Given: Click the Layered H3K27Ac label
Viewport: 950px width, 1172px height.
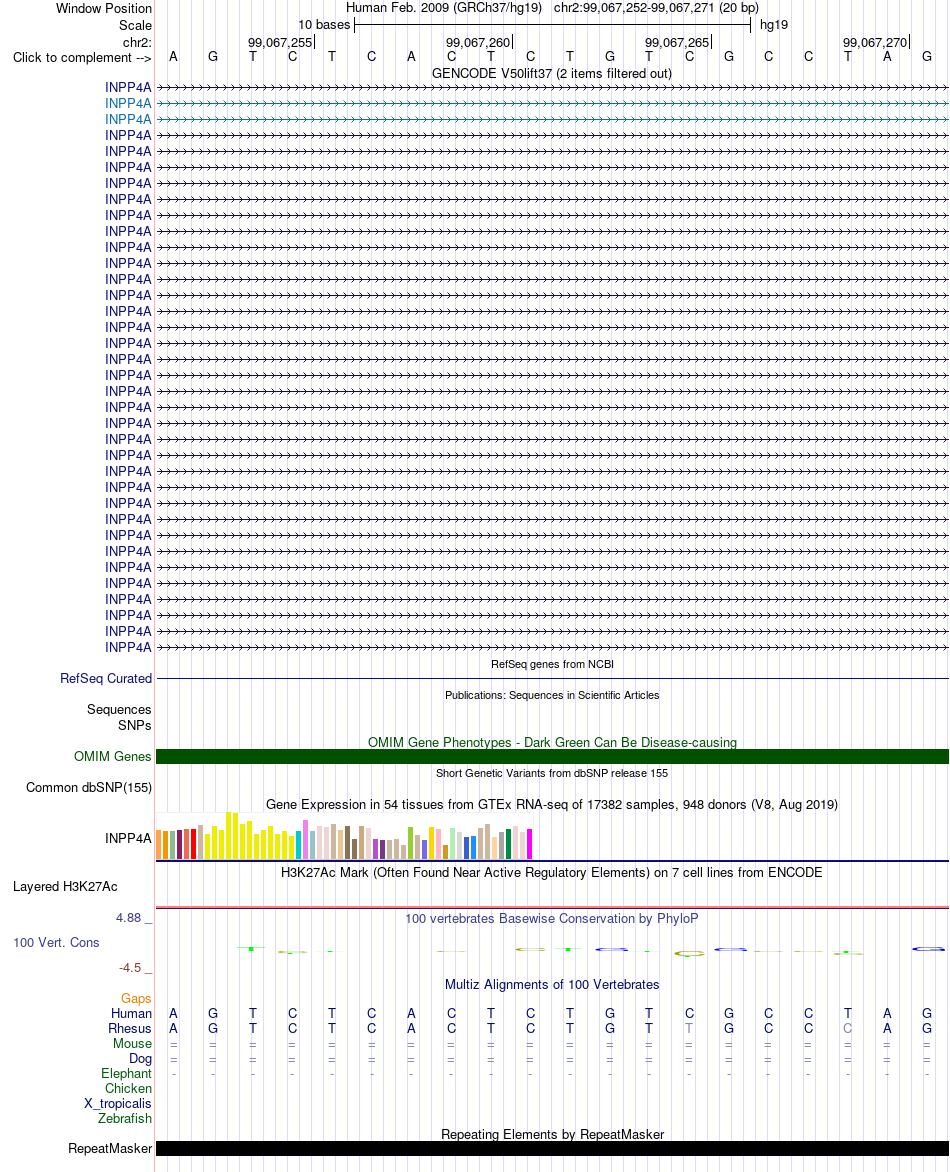Looking at the screenshot, I should 65,886.
